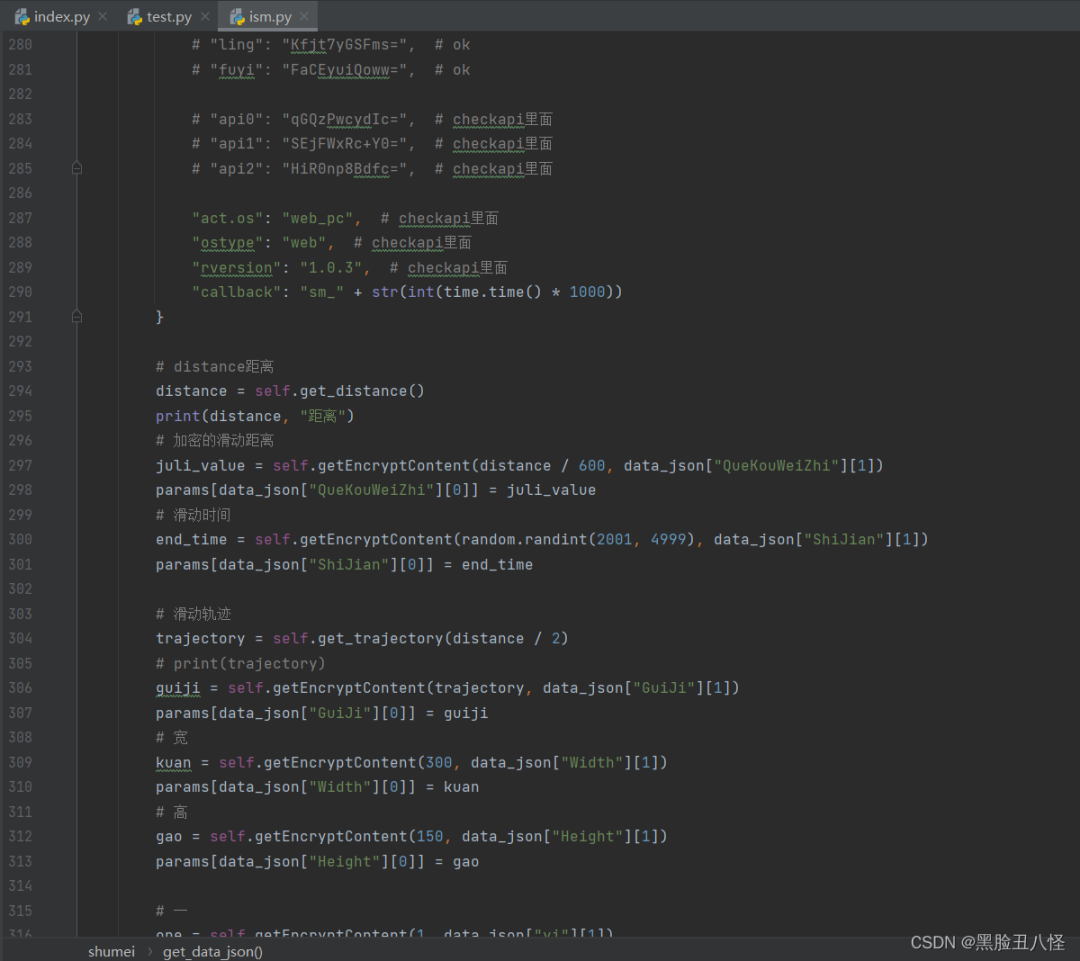Click the commented "api1" line
This screenshot has height=961, width=1080.
tap(372, 144)
